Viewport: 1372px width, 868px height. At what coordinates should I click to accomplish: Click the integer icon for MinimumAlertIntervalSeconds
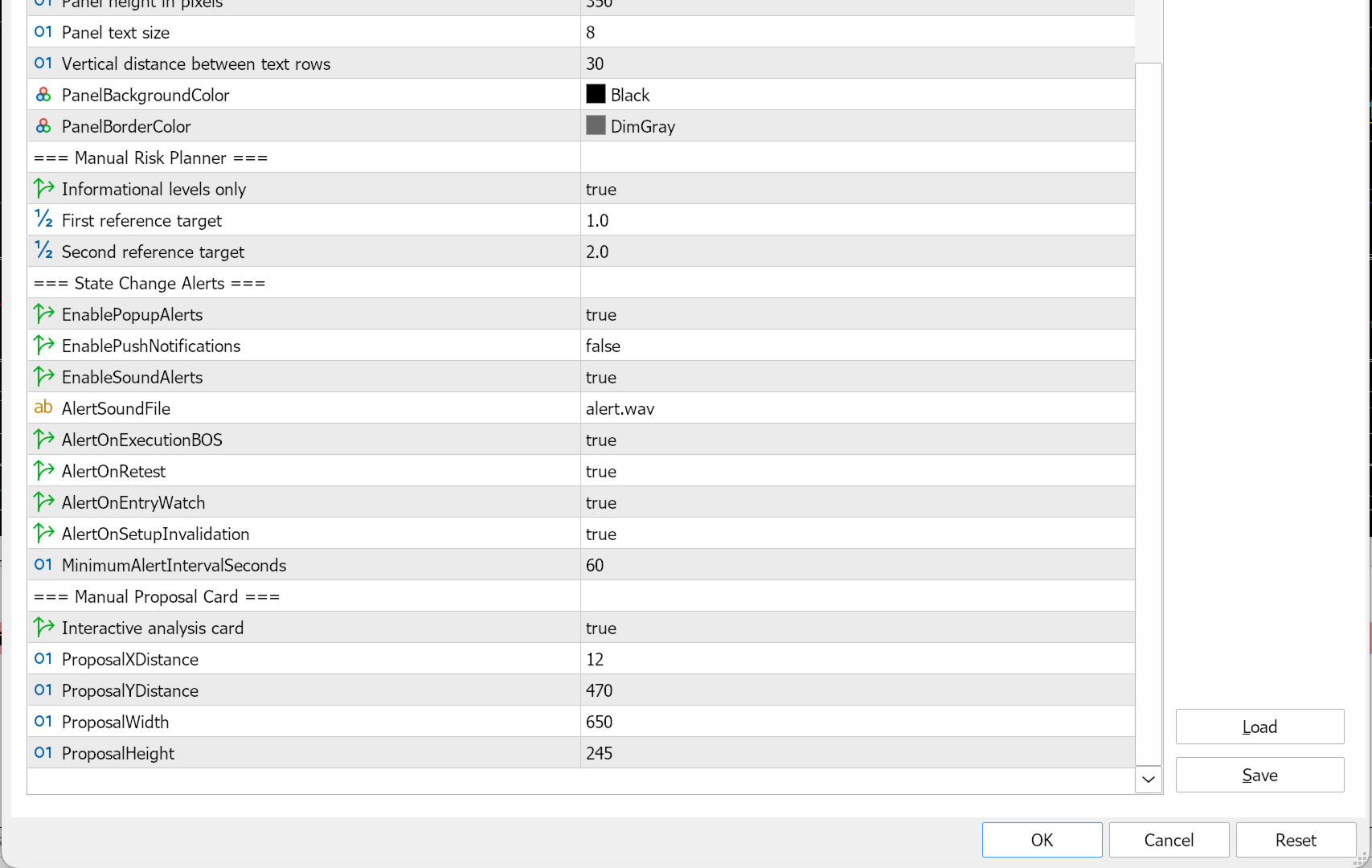tap(43, 565)
